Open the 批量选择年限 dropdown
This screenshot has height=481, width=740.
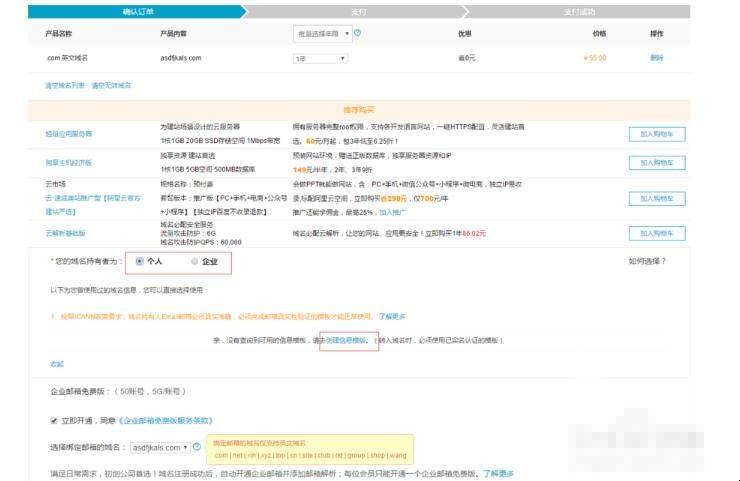(322, 34)
